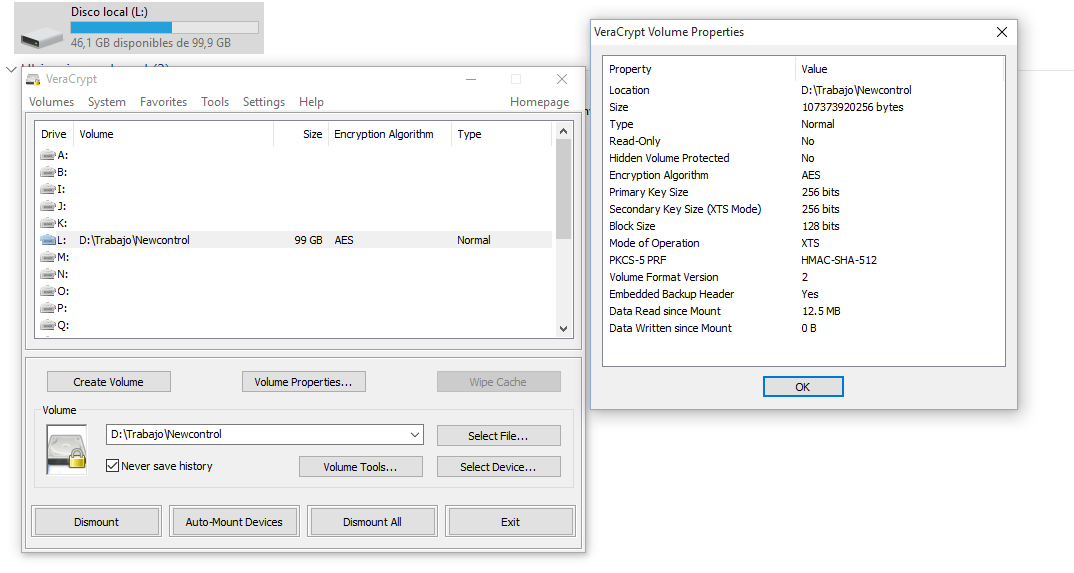Viewport: 1074px width, 573px height.
Task: Click OK in Volume Properties dialog
Action: [803, 387]
